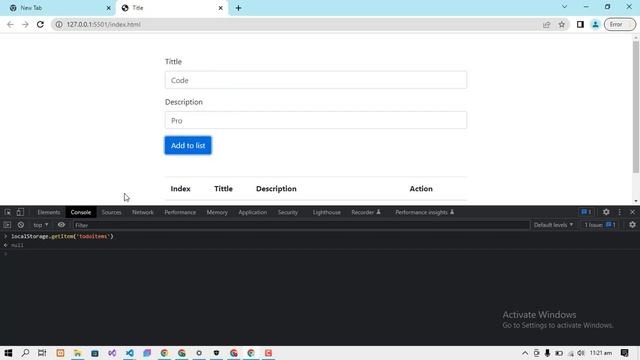Click the microphone tray icon
Viewport: 640px width, 360px height.
click(x=547, y=353)
